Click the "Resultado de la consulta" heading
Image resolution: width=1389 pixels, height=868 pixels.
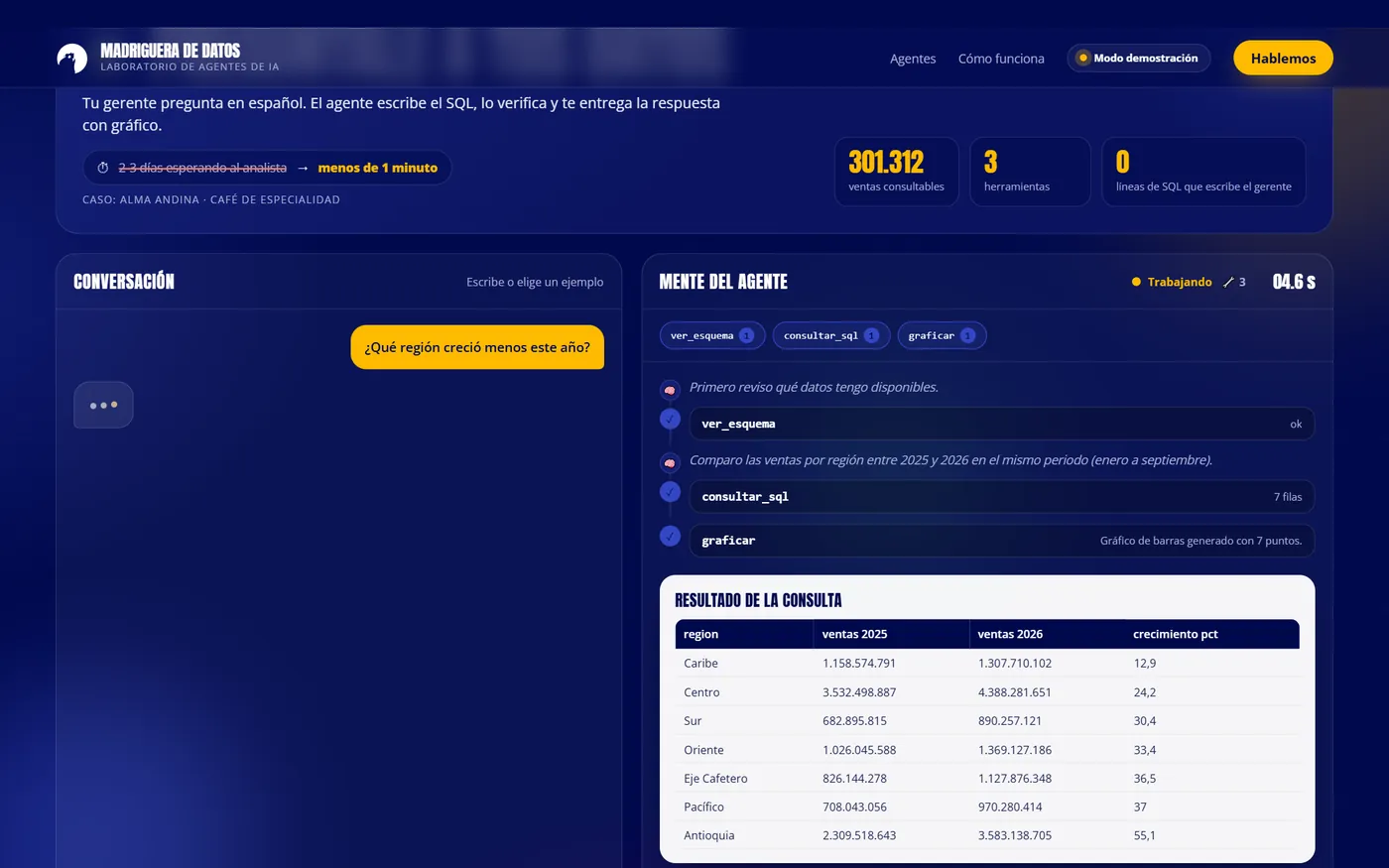coord(758,600)
